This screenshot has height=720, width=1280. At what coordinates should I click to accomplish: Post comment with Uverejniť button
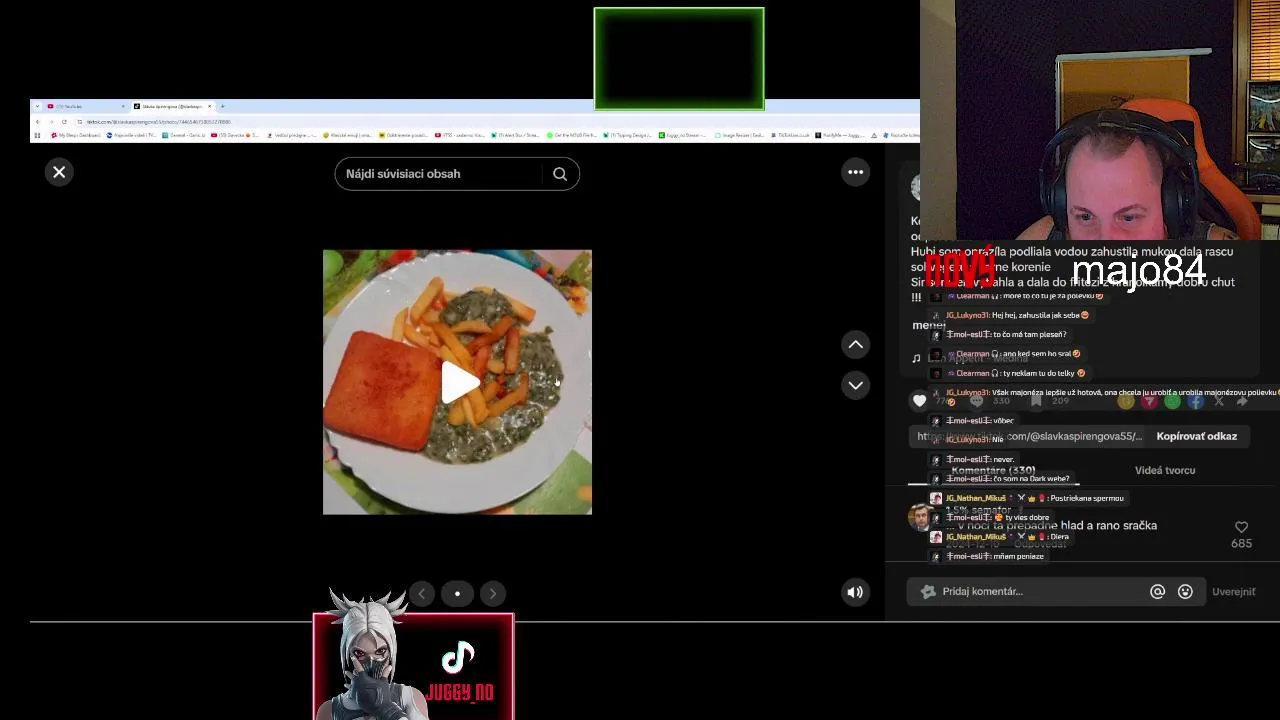coord(1233,591)
